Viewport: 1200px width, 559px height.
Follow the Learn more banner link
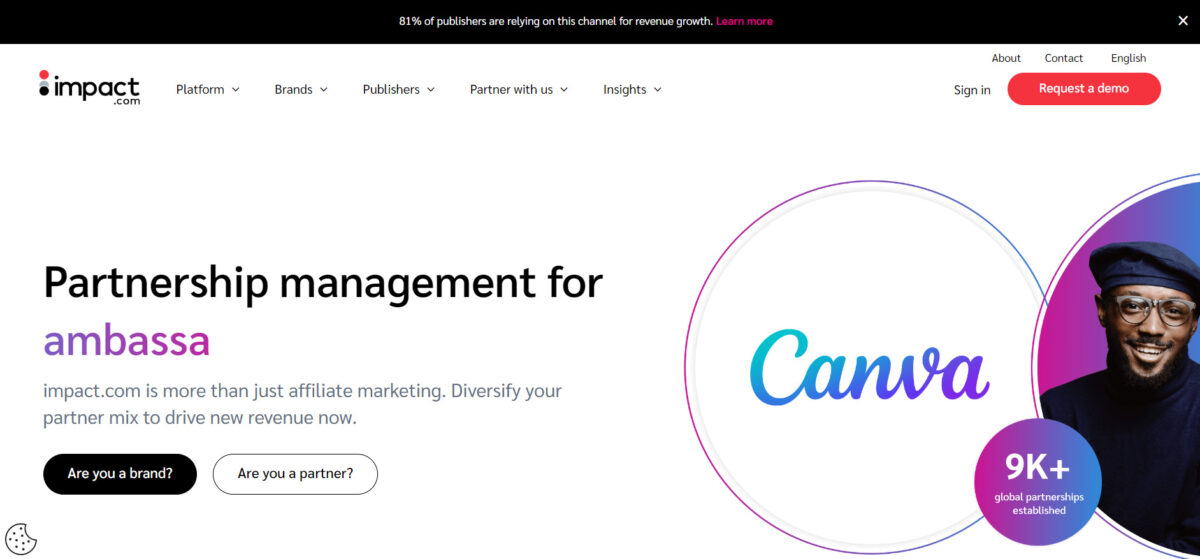click(744, 21)
